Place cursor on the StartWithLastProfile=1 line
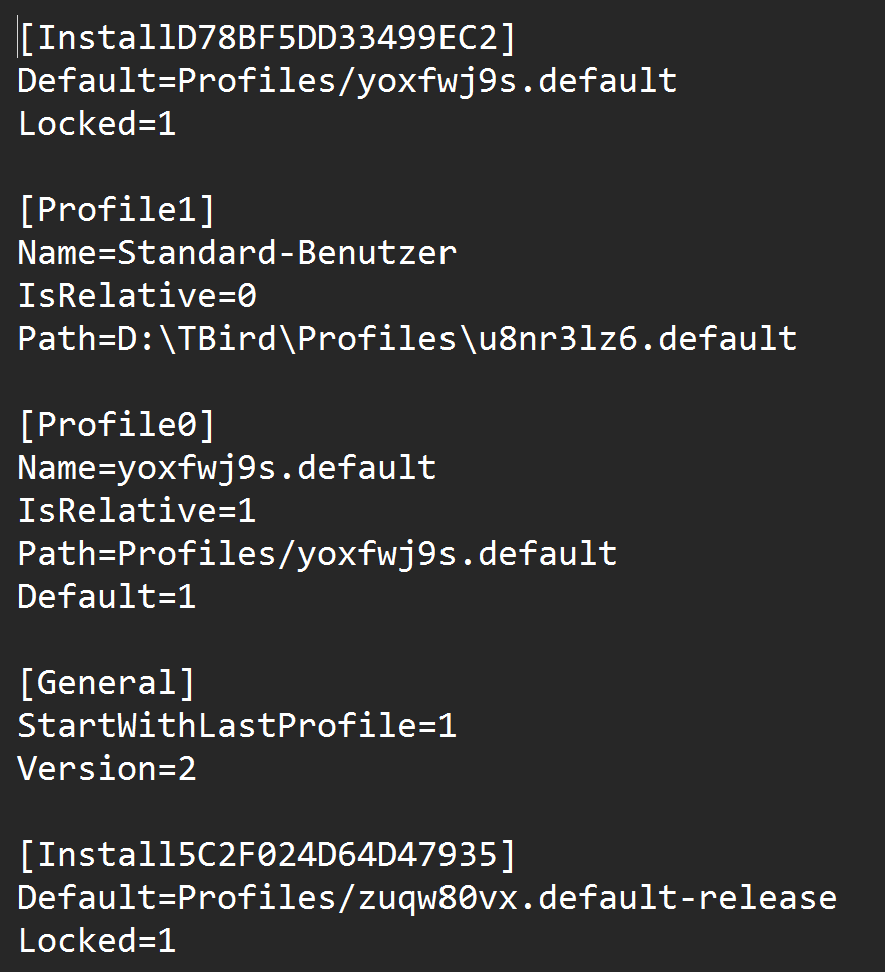This screenshot has width=885, height=972. (237, 726)
